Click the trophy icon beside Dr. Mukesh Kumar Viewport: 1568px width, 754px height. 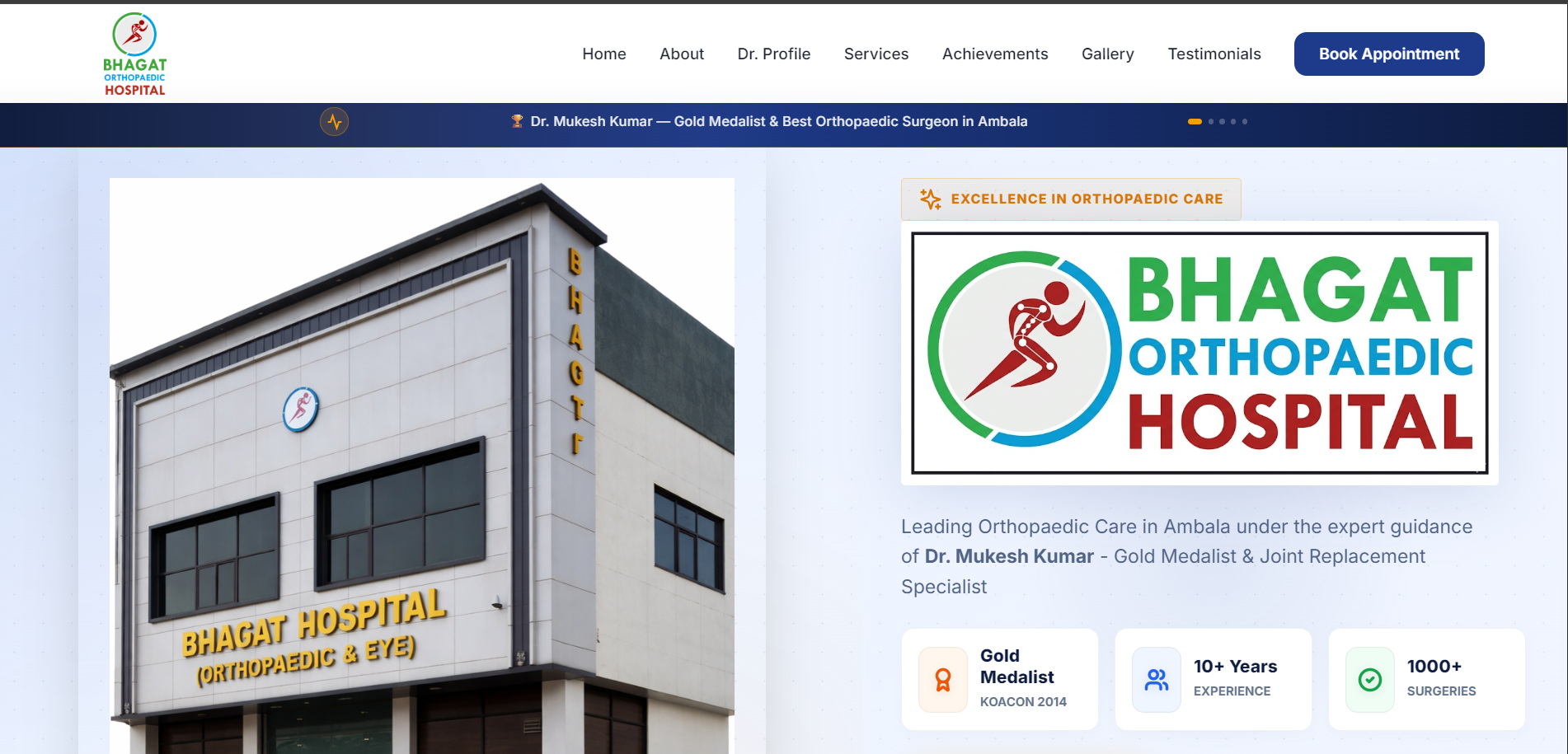tap(517, 121)
